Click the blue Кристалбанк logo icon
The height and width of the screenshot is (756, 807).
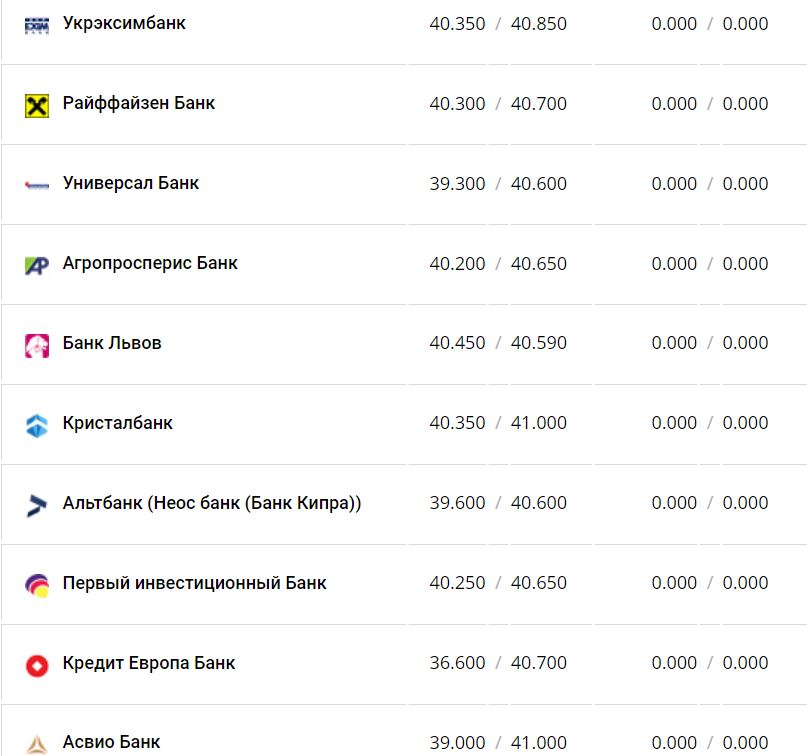(x=36, y=425)
